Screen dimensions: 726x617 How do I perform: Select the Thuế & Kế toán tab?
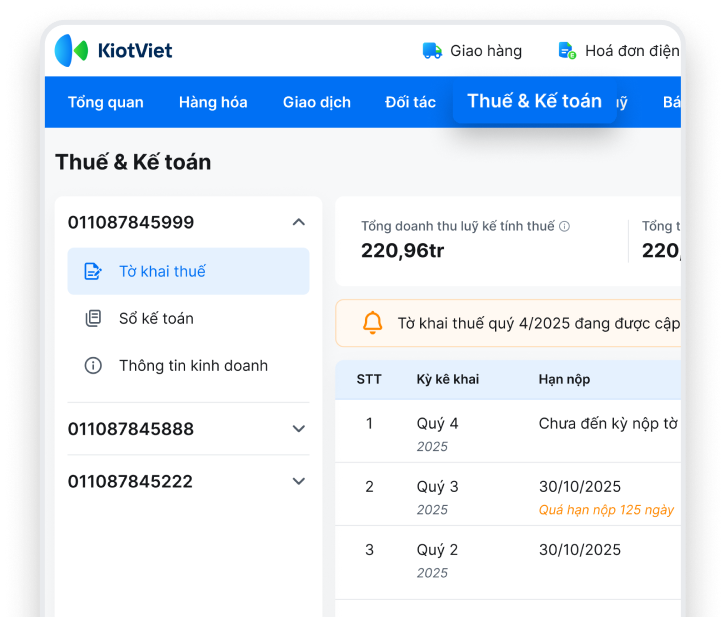(x=534, y=101)
